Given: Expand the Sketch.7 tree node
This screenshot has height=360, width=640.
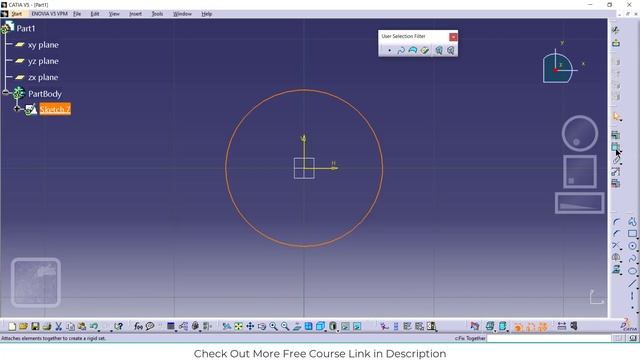Looking at the screenshot, I should 17,109.
